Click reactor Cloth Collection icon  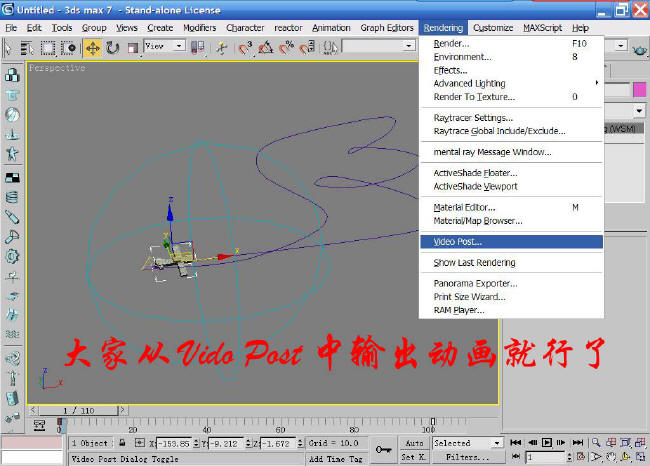(x=12, y=95)
